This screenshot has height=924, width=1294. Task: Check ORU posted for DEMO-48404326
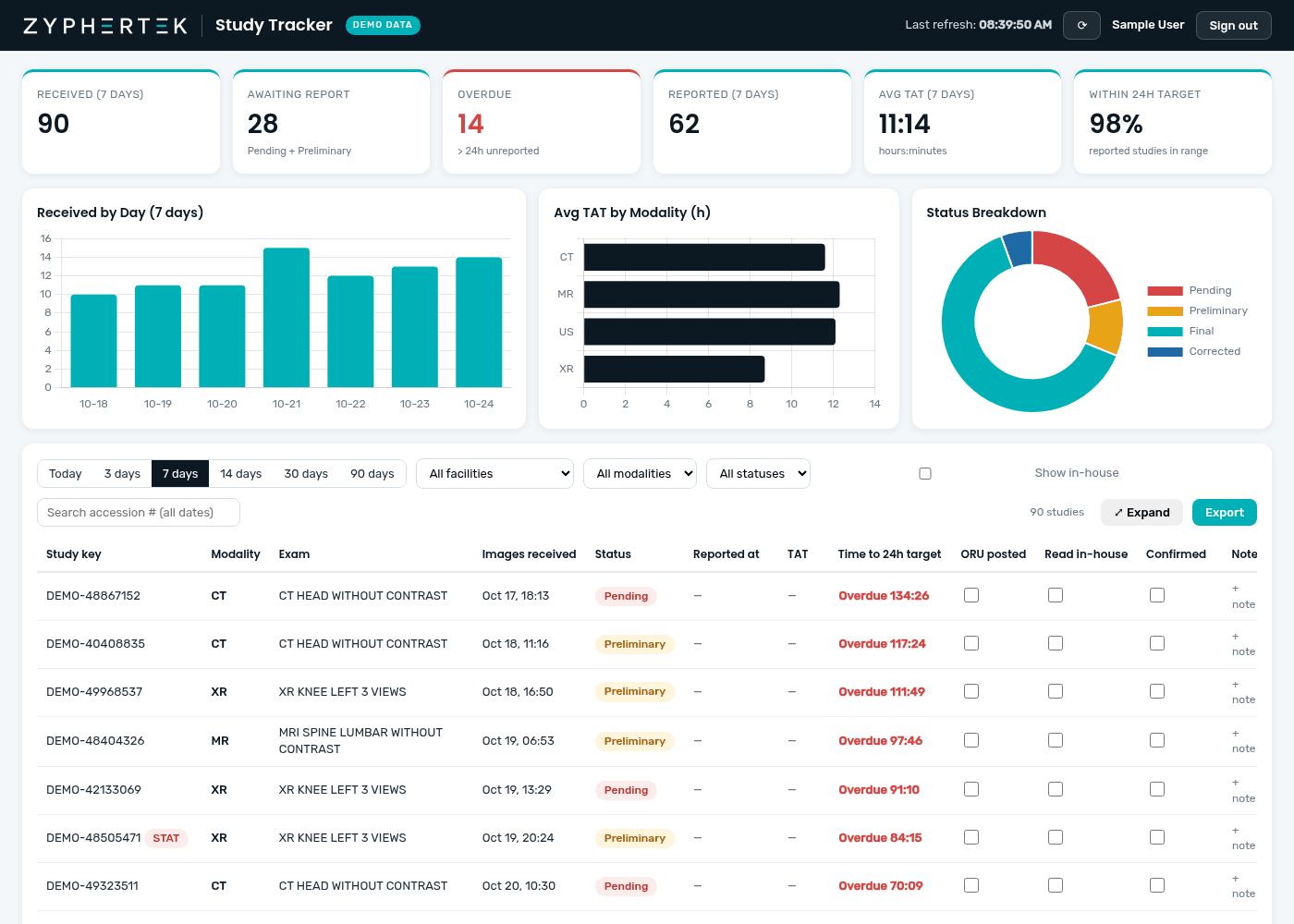coord(971,740)
